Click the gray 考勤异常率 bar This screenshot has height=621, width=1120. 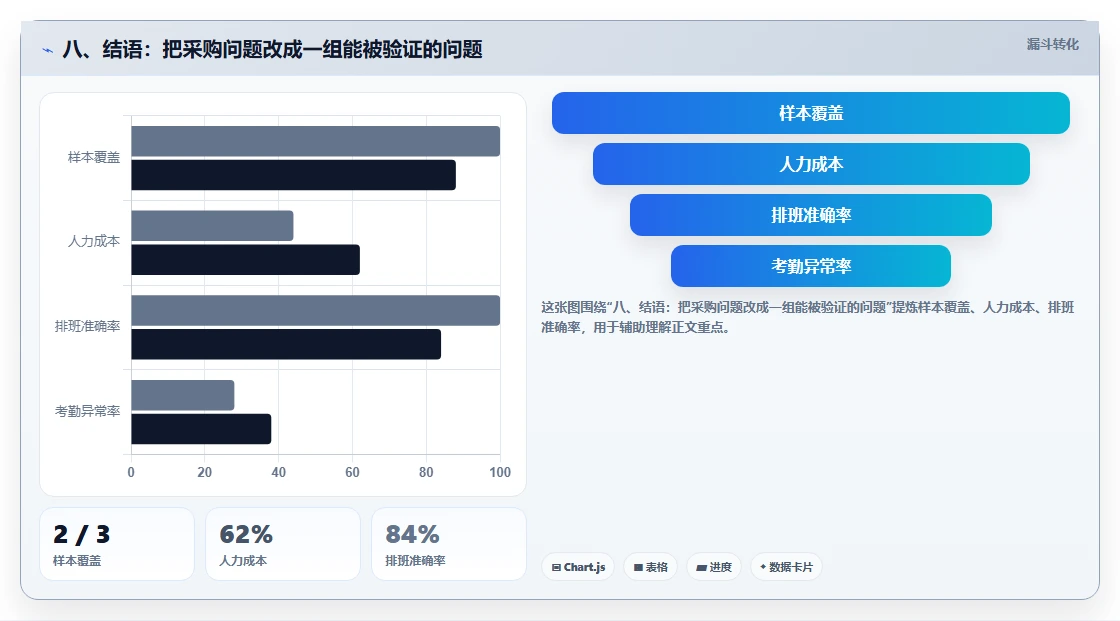[183, 395]
